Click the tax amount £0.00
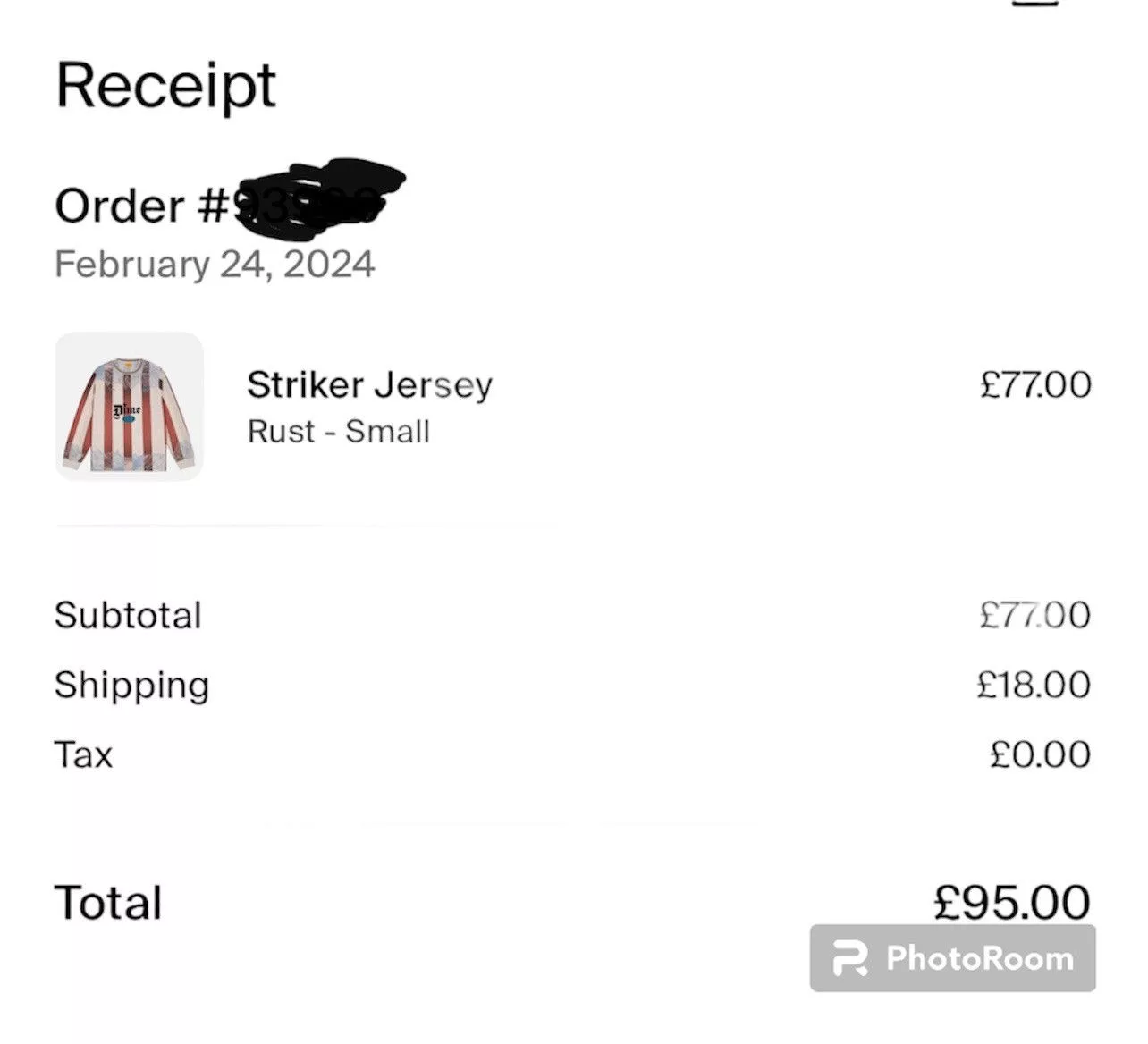 tap(1041, 754)
